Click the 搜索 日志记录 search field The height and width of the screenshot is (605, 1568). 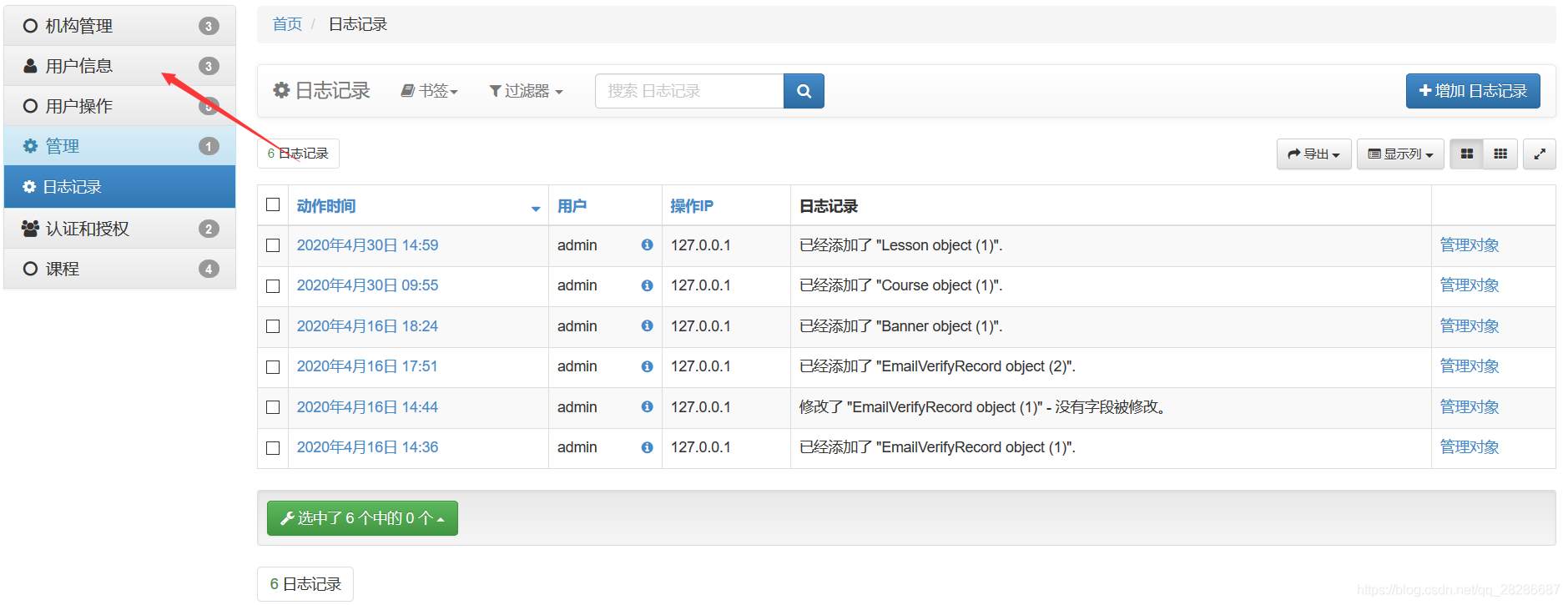click(x=689, y=91)
